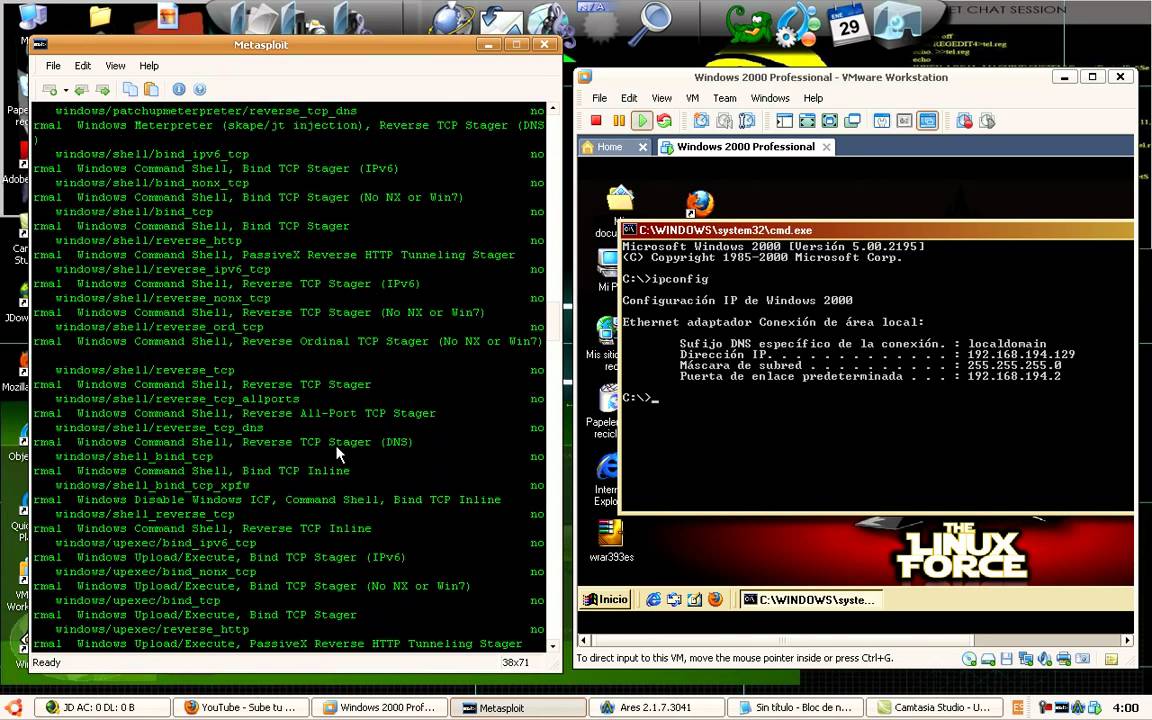Switch to Camtasia Studio taskbar button
Viewport: 1152px width, 720px height.
click(934, 708)
